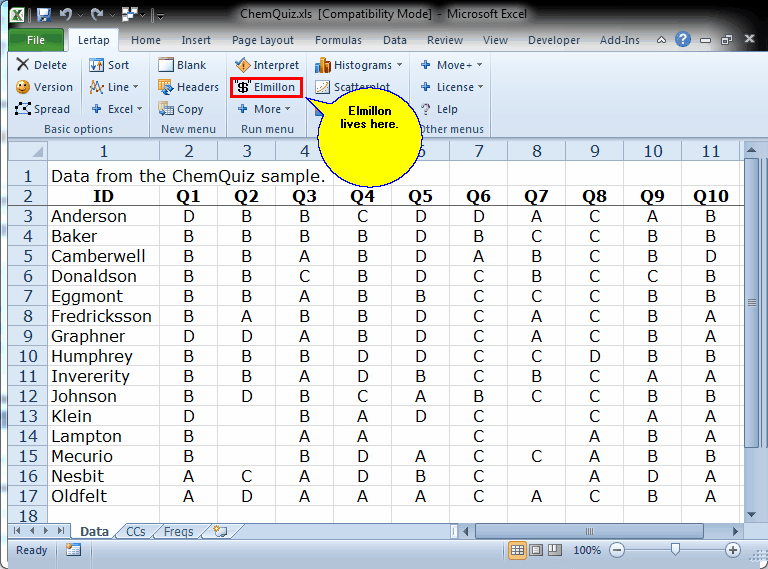Enable Page Break Preview view

click(x=555, y=551)
